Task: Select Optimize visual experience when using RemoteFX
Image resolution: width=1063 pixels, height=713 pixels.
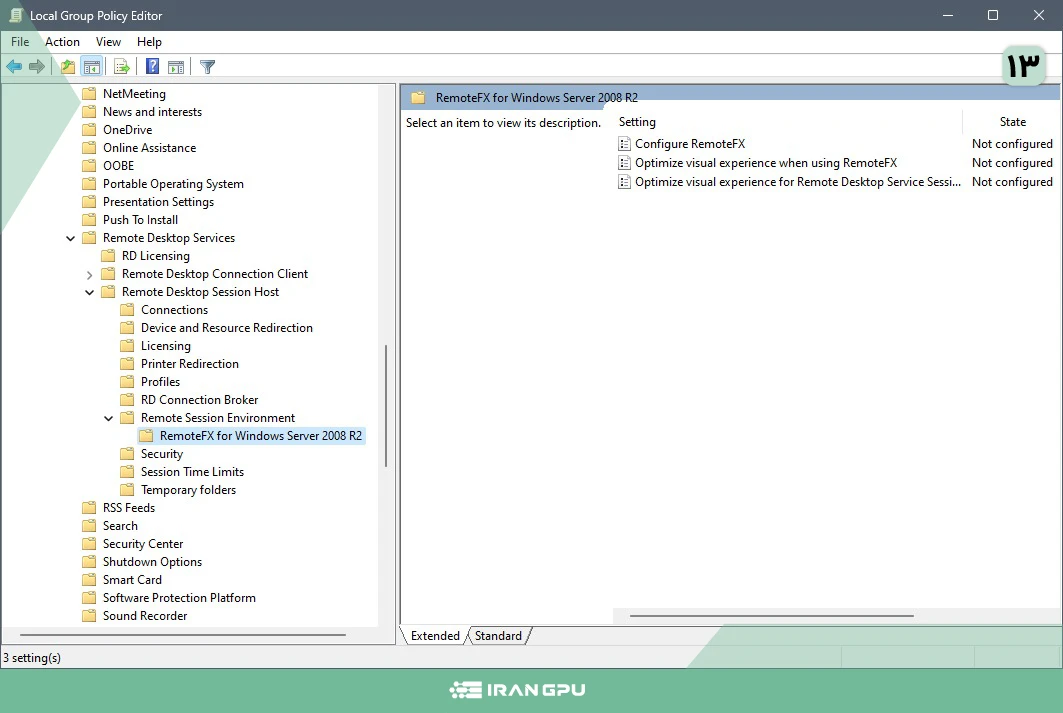Action: 765,163
